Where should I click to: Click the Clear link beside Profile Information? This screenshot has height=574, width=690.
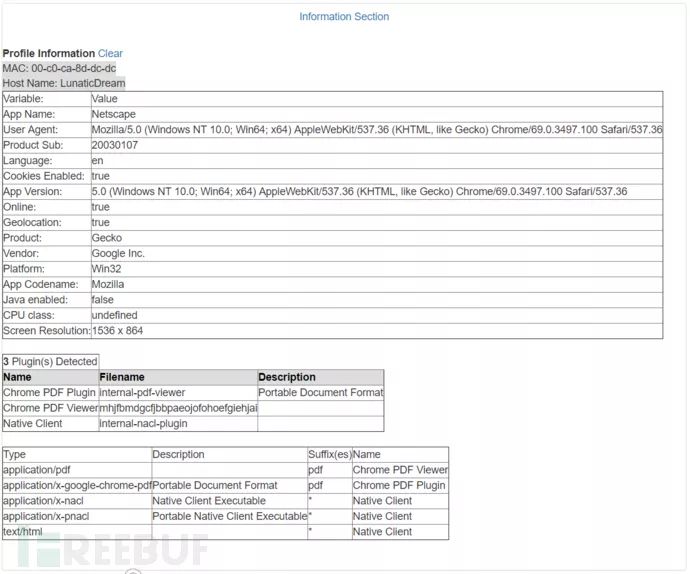[110, 53]
